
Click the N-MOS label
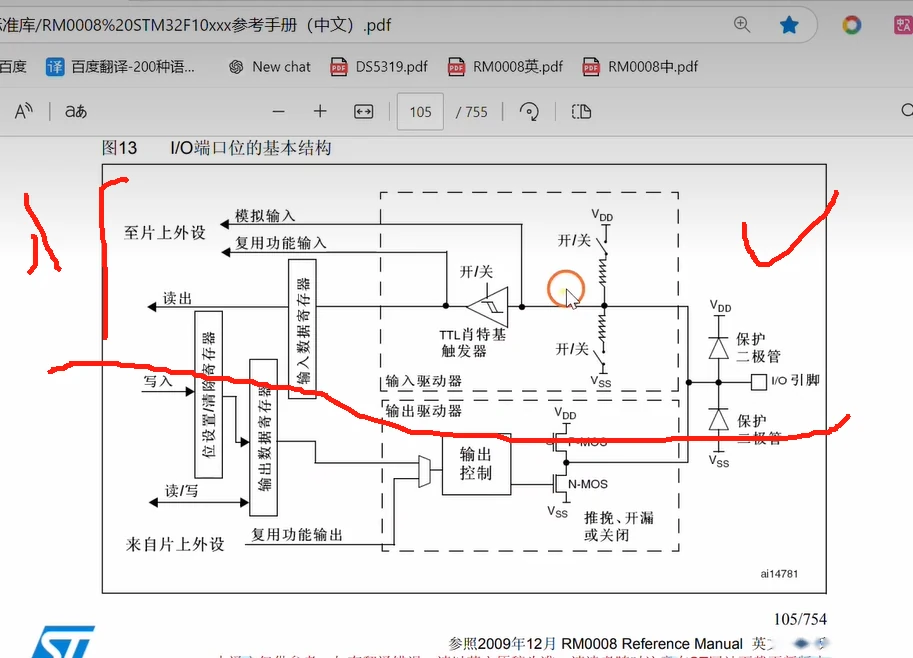588,484
